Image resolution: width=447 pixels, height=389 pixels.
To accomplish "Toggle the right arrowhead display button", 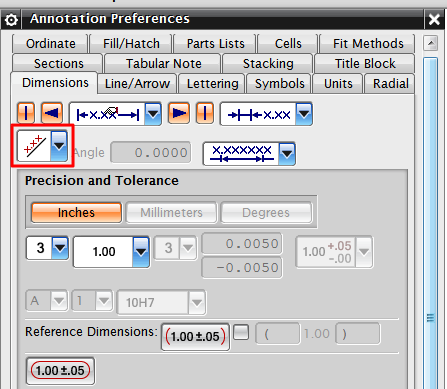I will [179, 113].
